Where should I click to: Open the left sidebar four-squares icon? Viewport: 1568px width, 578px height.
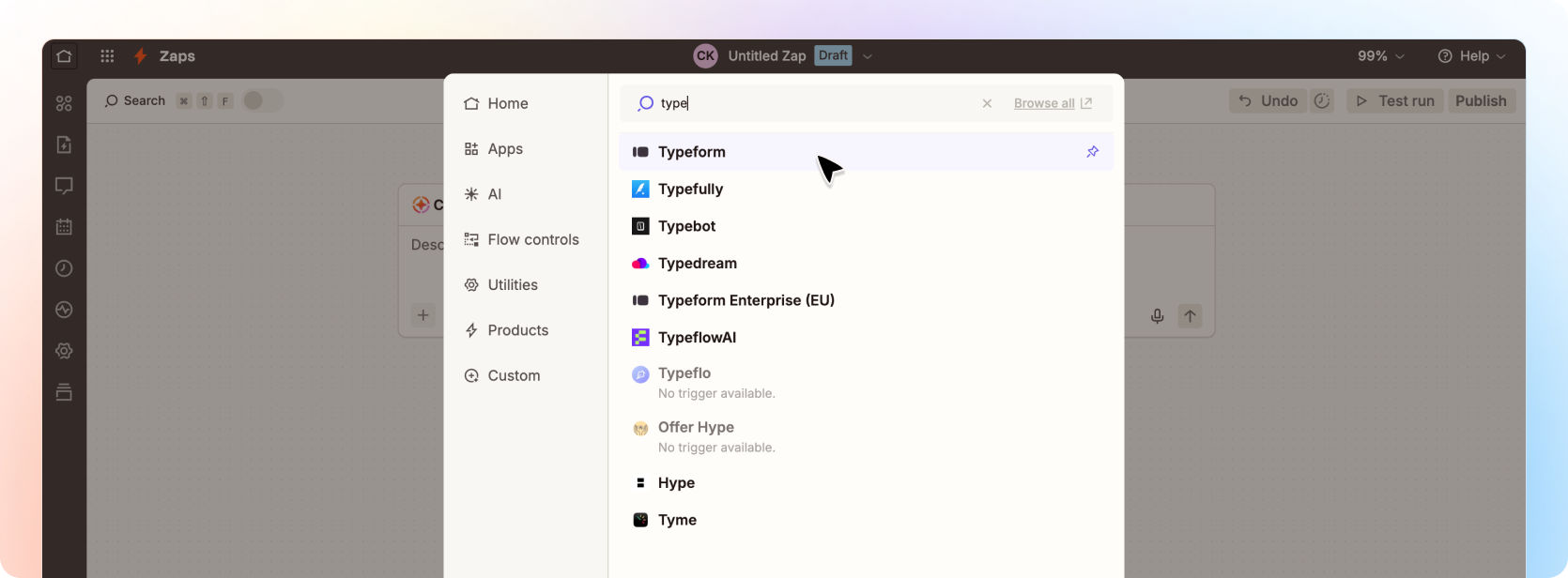tap(64, 103)
